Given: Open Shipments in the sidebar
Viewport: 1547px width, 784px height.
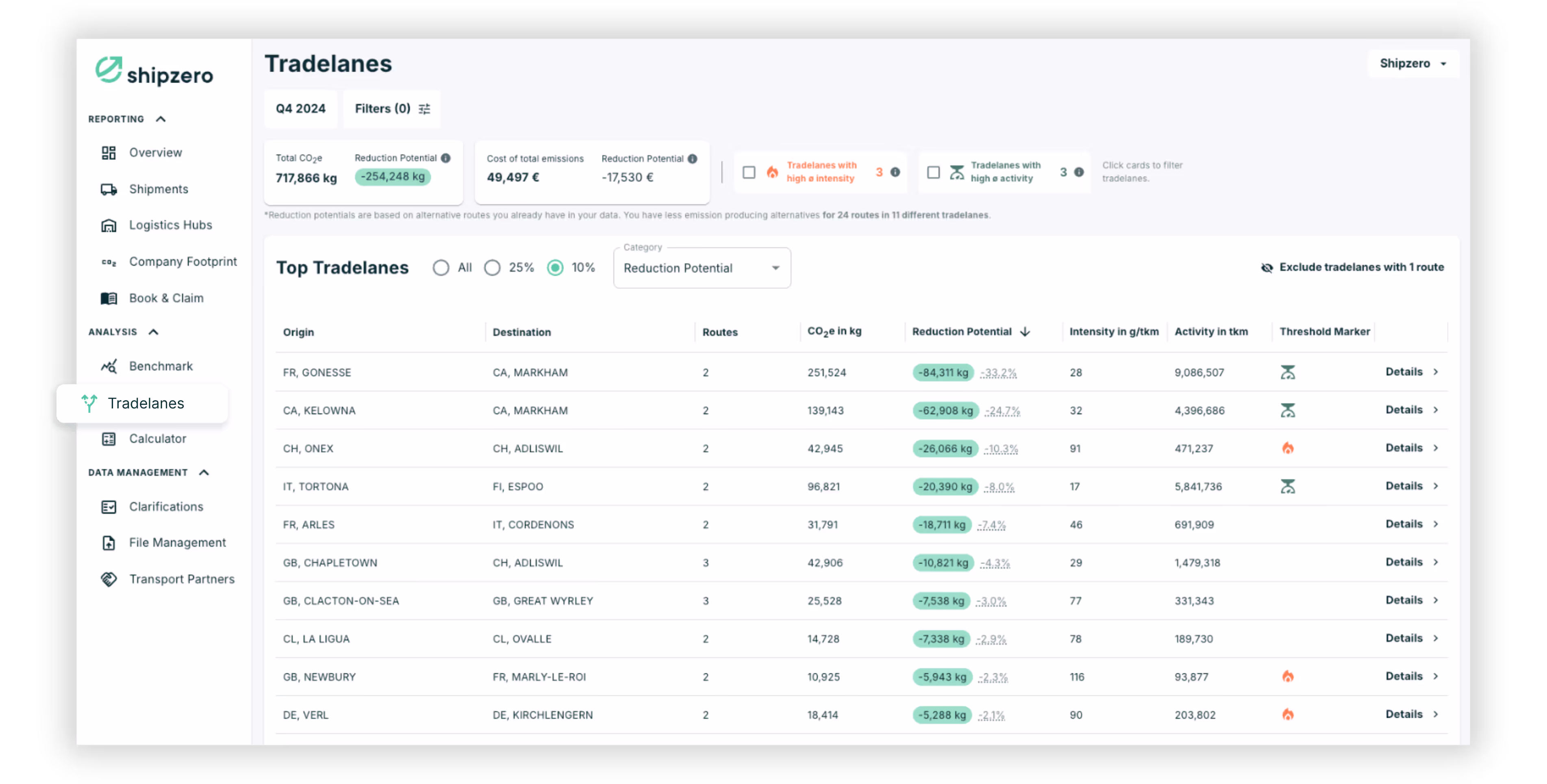Looking at the screenshot, I should [159, 189].
